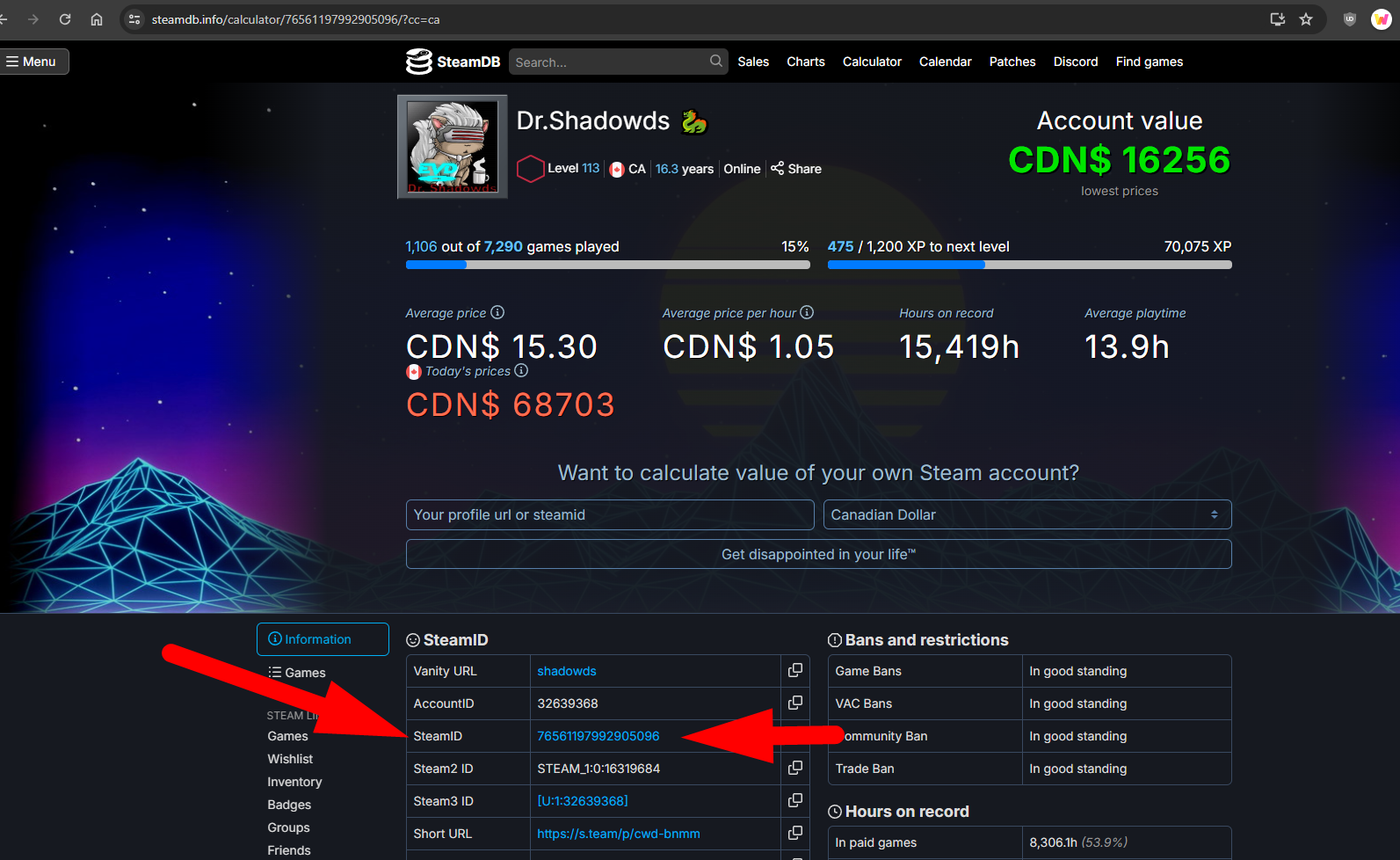This screenshot has height=860, width=1400.
Task: Open Steam library Games link
Action: [x=288, y=736]
